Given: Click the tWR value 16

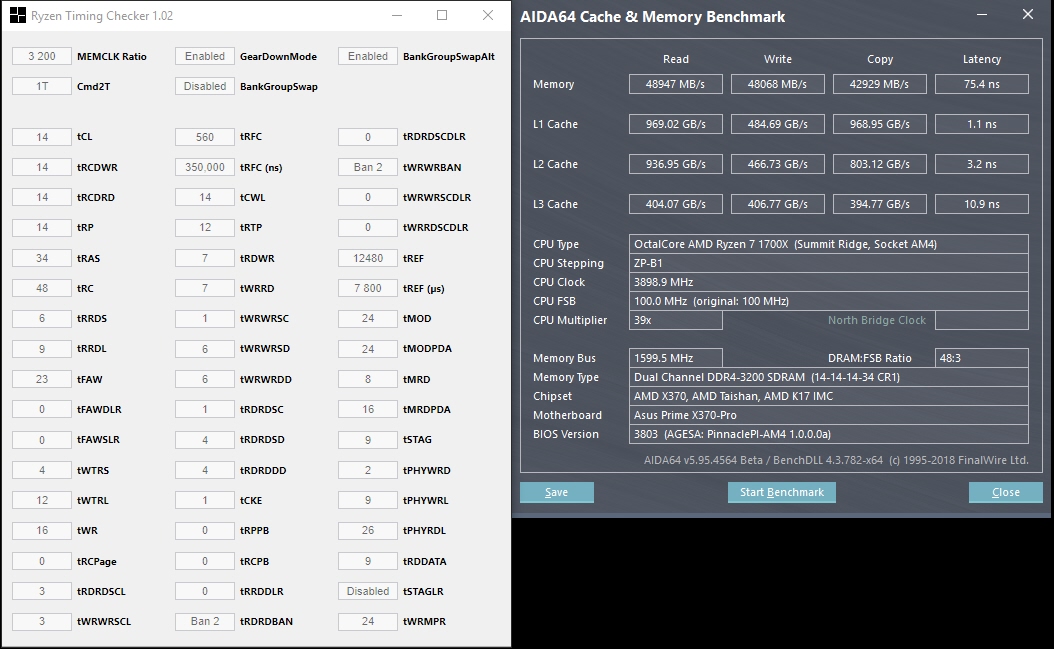Looking at the screenshot, I should point(42,531).
